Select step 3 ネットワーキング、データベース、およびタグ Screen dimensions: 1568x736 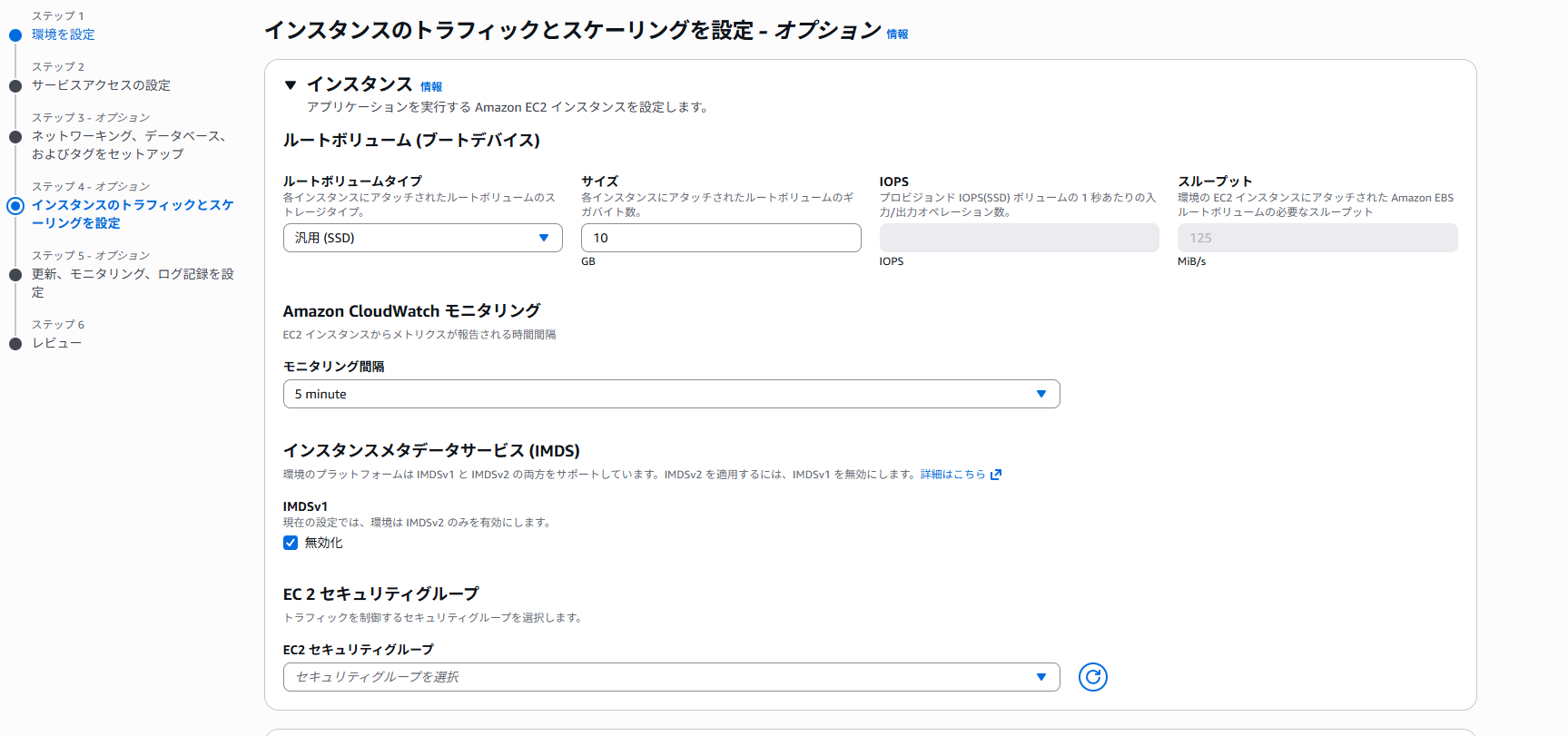click(x=129, y=145)
